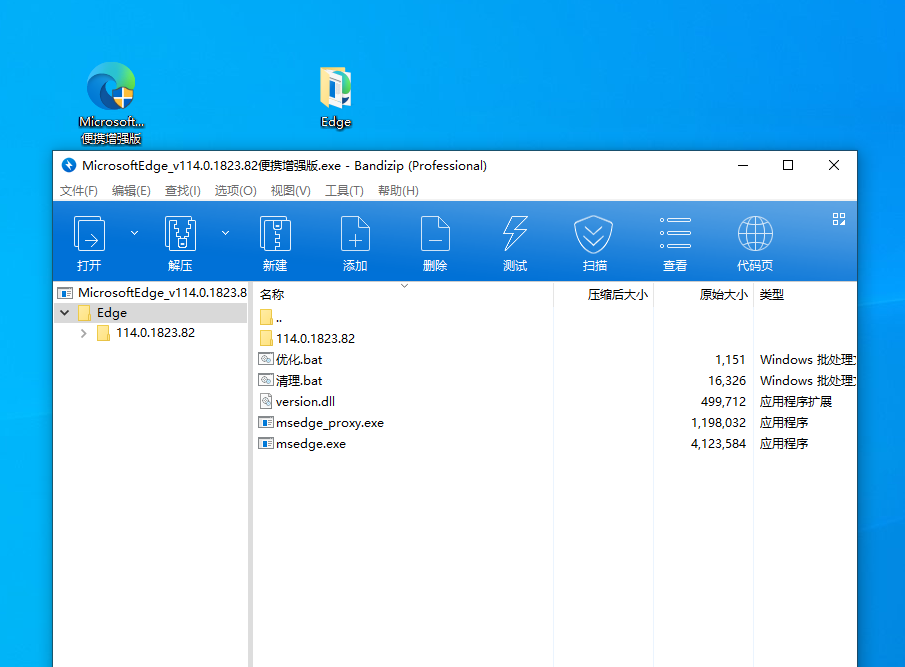Screen dimensions: 905x667
Task: Open the dropdown arrow next to 打开
Action: [x=134, y=233]
